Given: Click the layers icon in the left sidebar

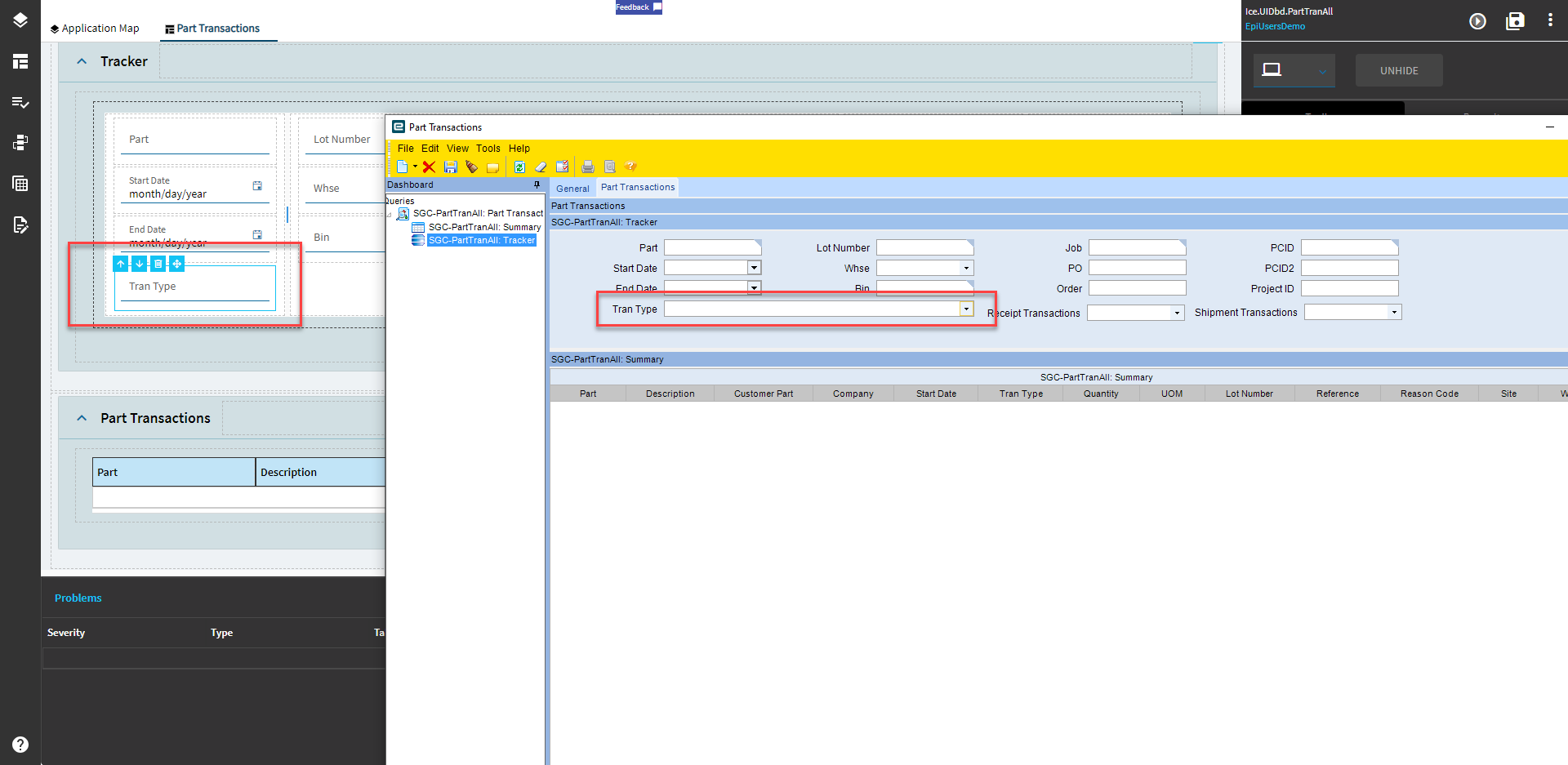Looking at the screenshot, I should click(x=20, y=20).
